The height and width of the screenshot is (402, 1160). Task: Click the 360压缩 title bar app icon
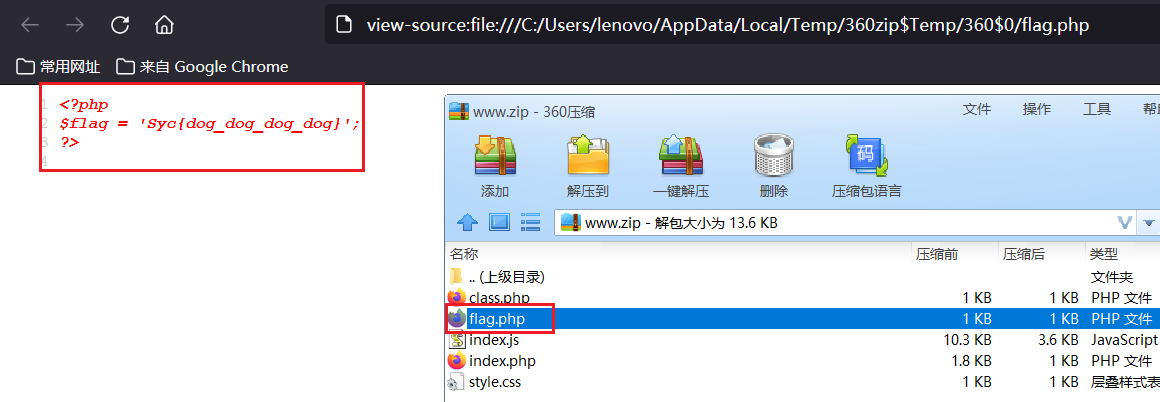[x=459, y=111]
